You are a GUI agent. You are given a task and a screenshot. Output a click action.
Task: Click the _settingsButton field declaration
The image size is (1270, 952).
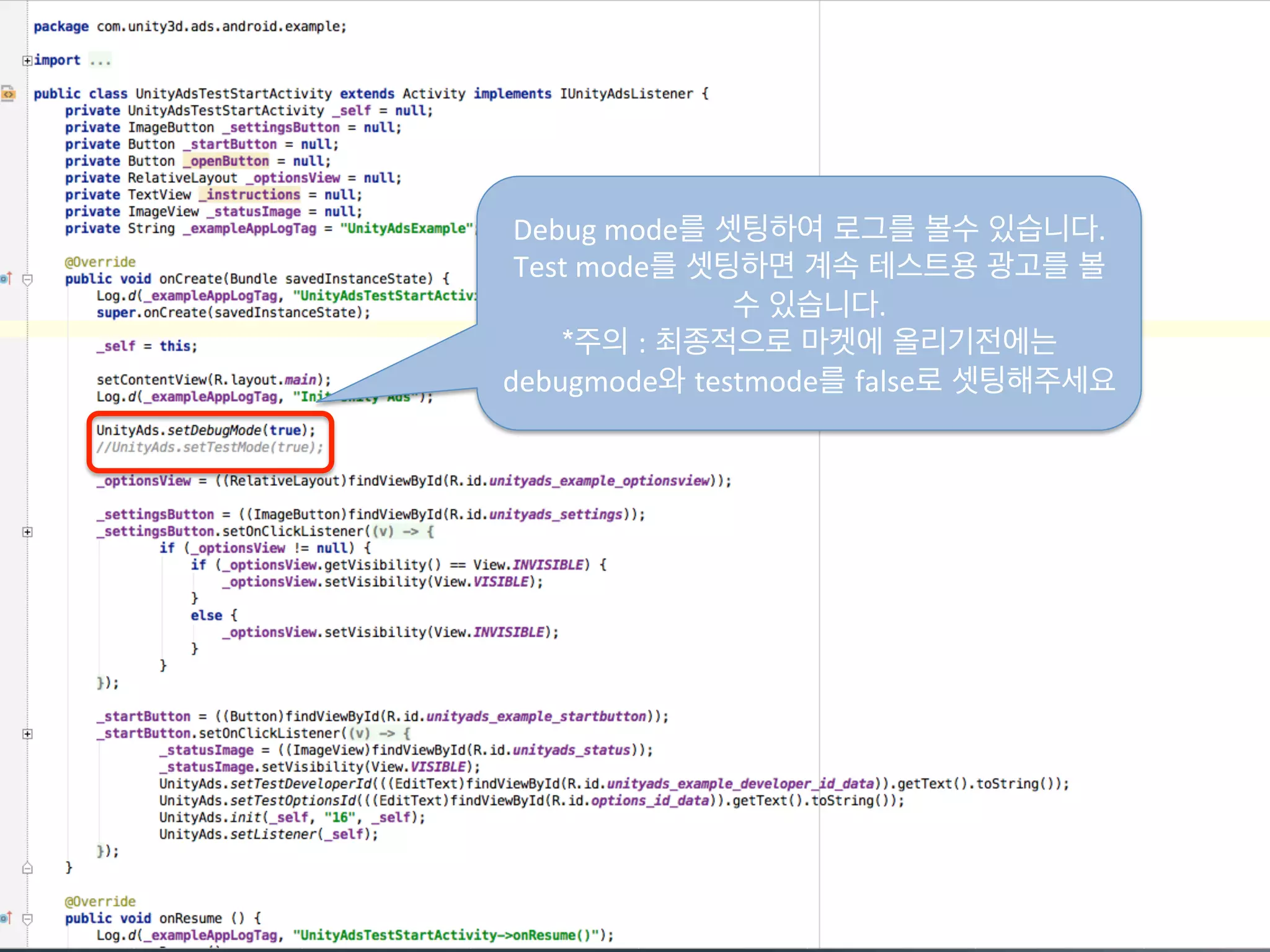point(233,127)
